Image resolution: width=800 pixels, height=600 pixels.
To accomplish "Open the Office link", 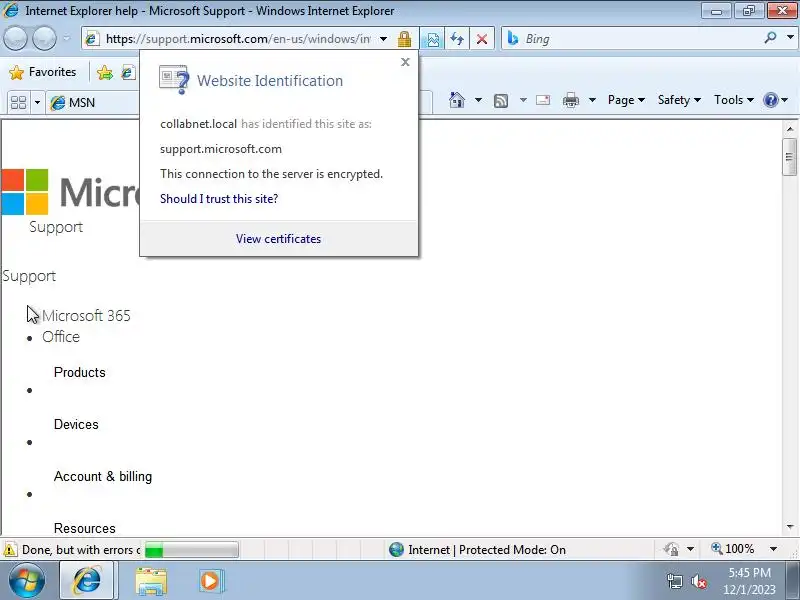I will [x=61, y=337].
